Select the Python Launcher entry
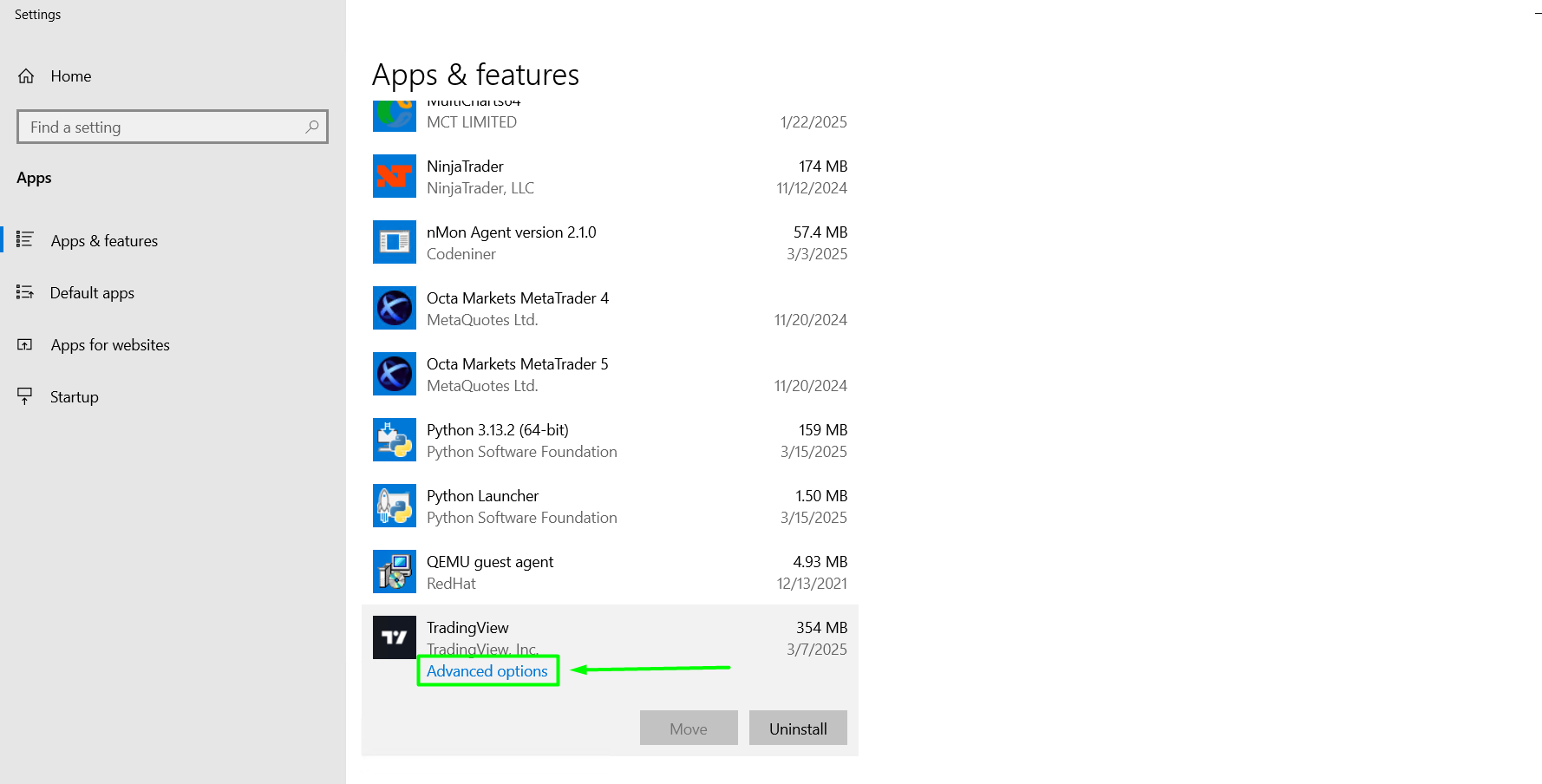 [610, 506]
